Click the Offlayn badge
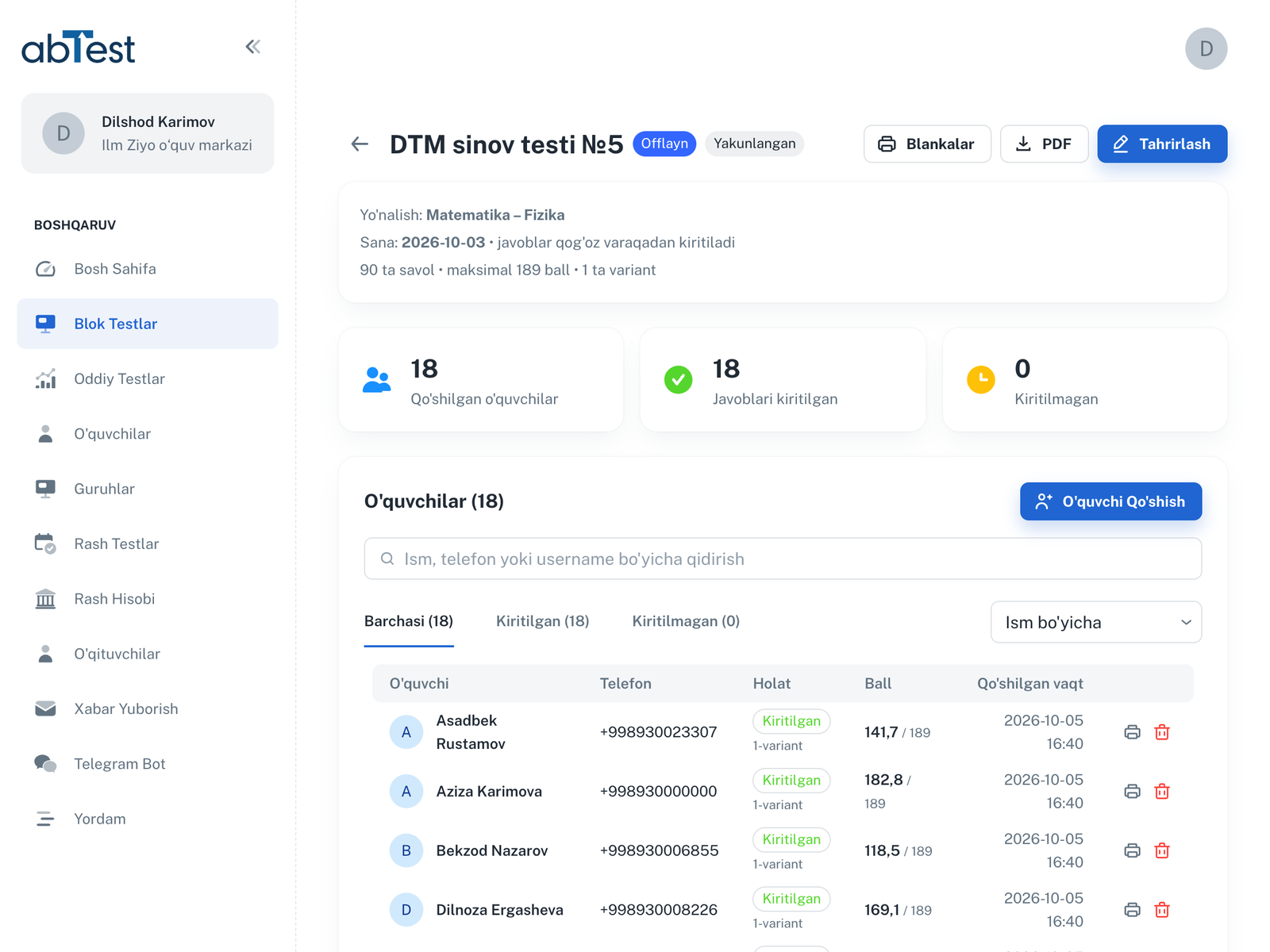The height and width of the screenshot is (952, 1270). coord(664,144)
